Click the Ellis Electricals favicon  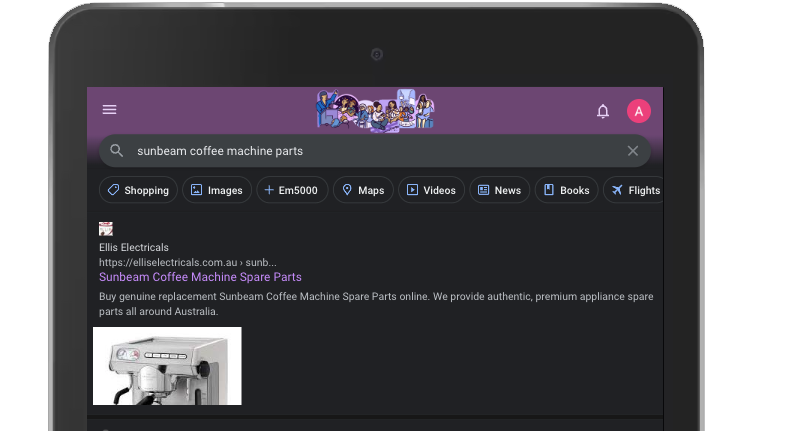tap(106, 229)
